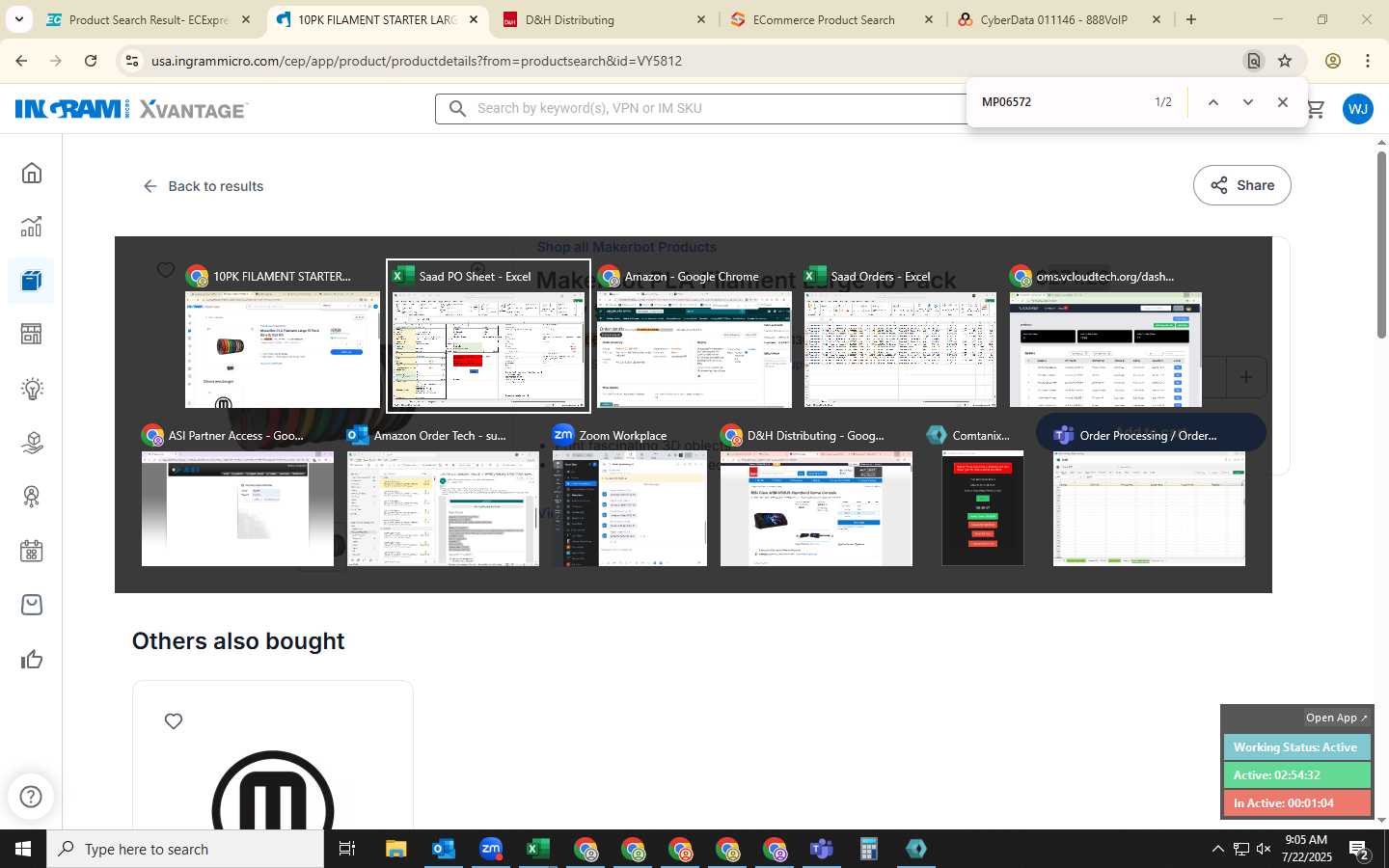Screen dimensions: 1389x868
Task: View site information icon in address bar
Action: [132, 61]
